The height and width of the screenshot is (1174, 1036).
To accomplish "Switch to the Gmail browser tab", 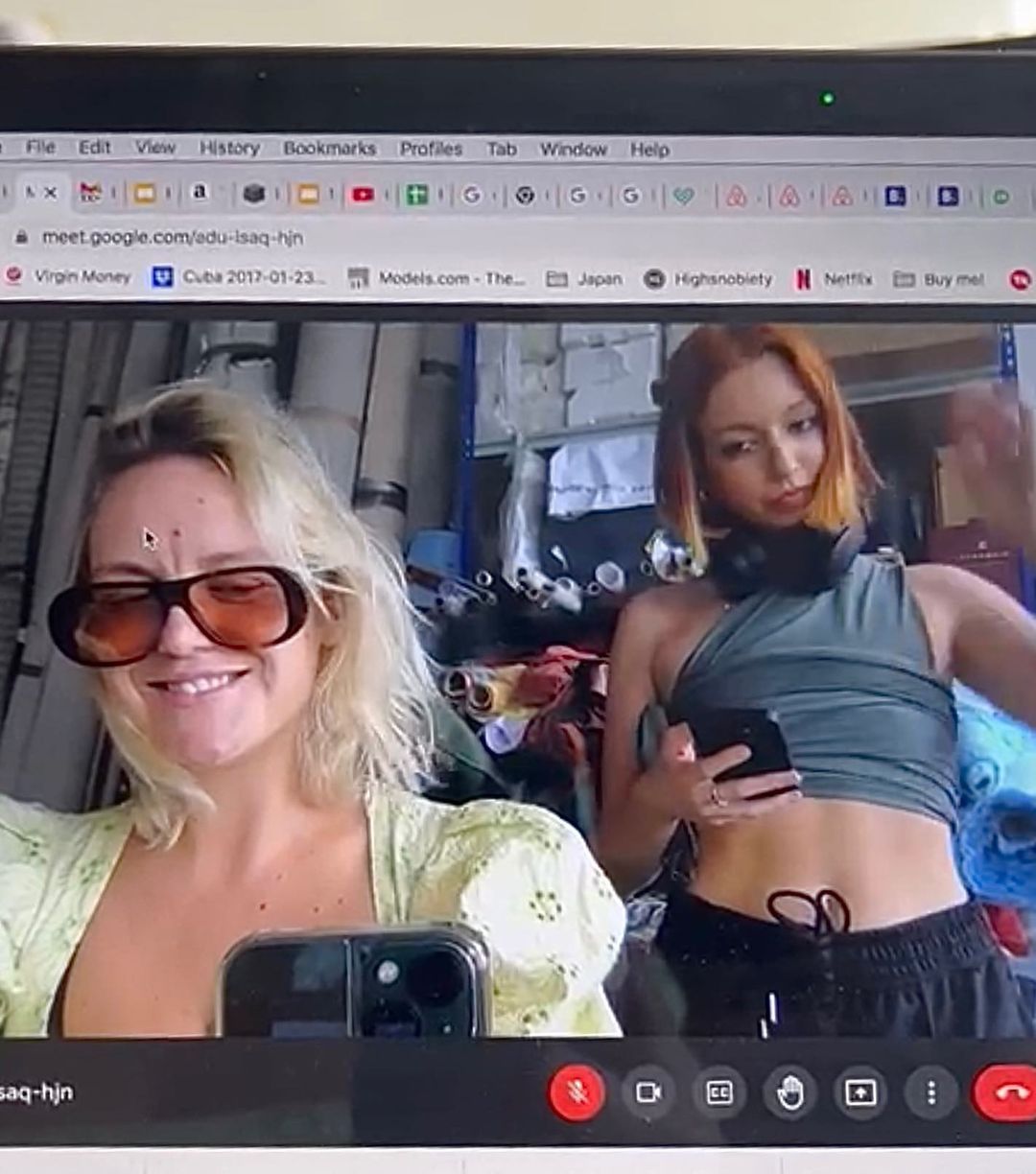I will [90, 193].
